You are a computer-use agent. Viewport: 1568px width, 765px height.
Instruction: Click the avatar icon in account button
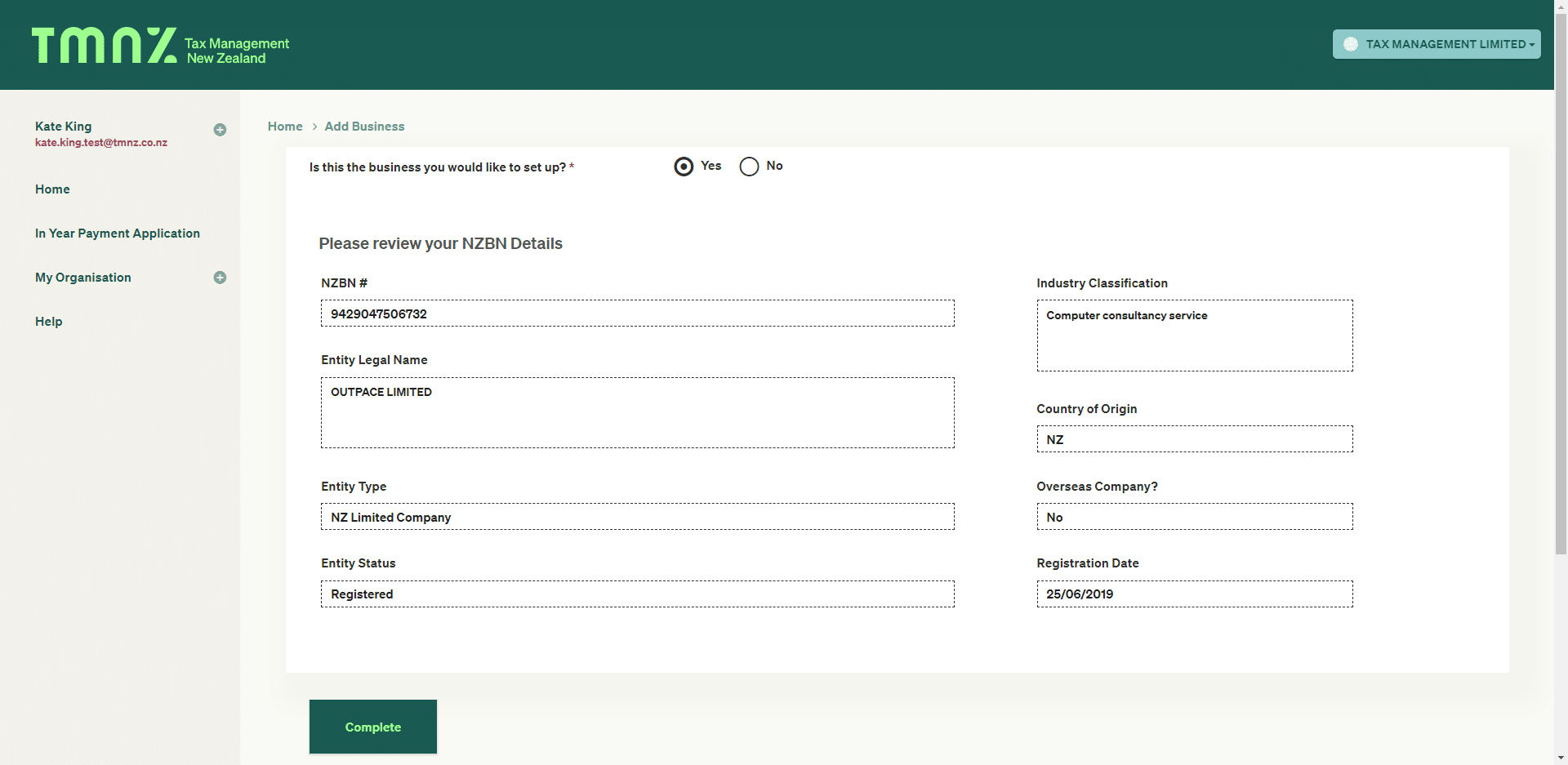point(1351,44)
